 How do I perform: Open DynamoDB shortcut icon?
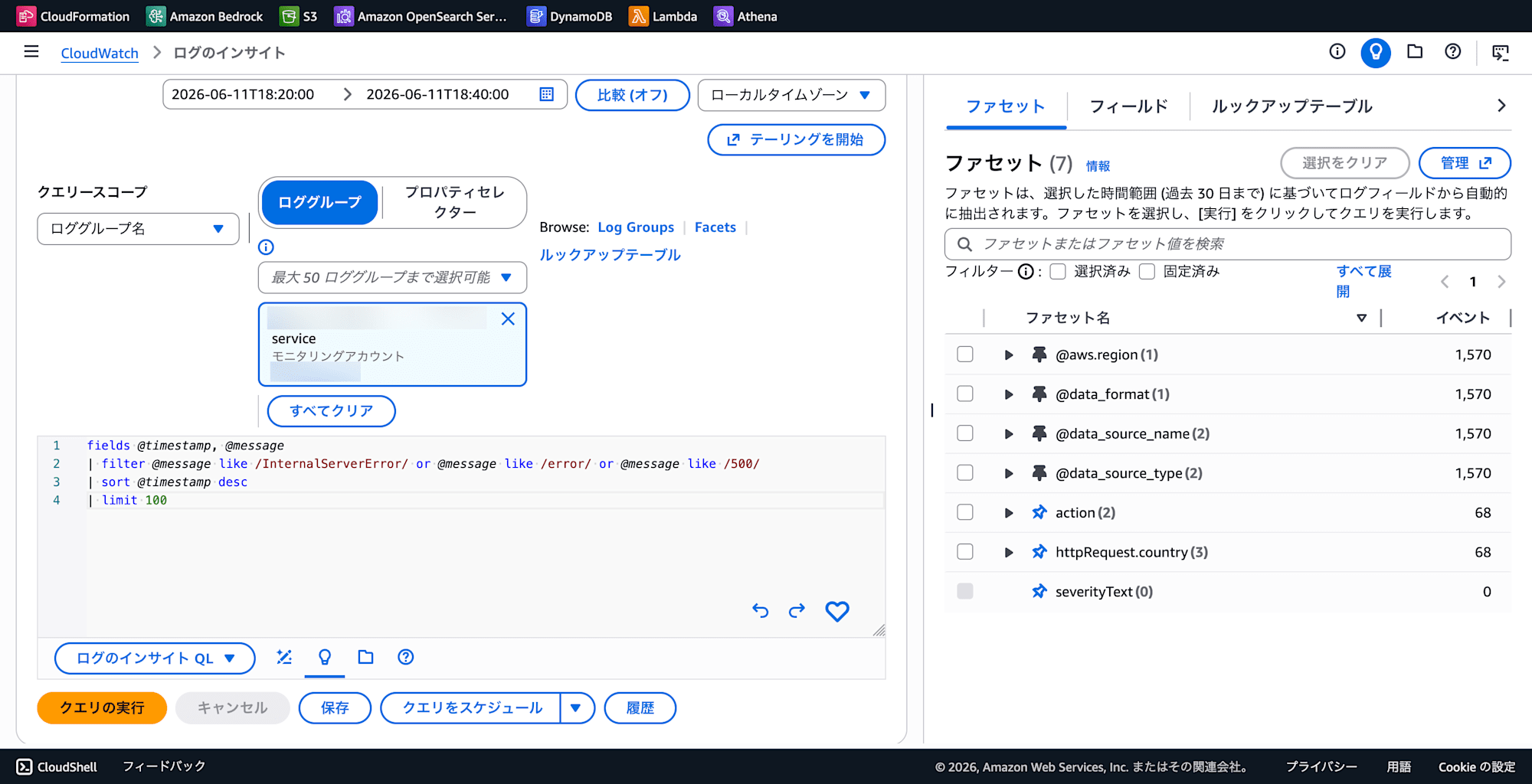536,16
